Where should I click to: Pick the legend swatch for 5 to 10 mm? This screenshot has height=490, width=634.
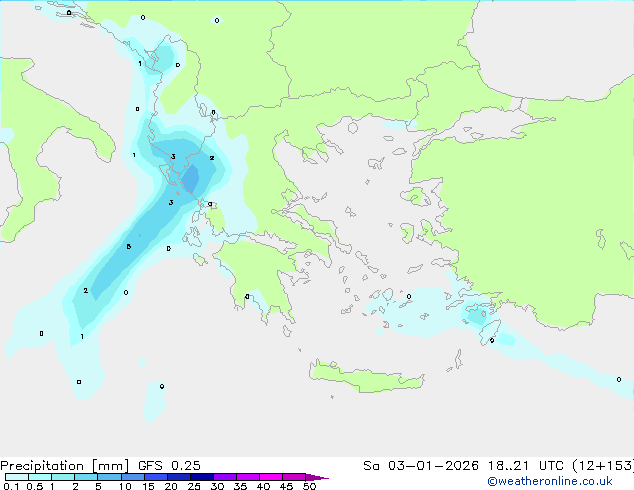(109, 477)
